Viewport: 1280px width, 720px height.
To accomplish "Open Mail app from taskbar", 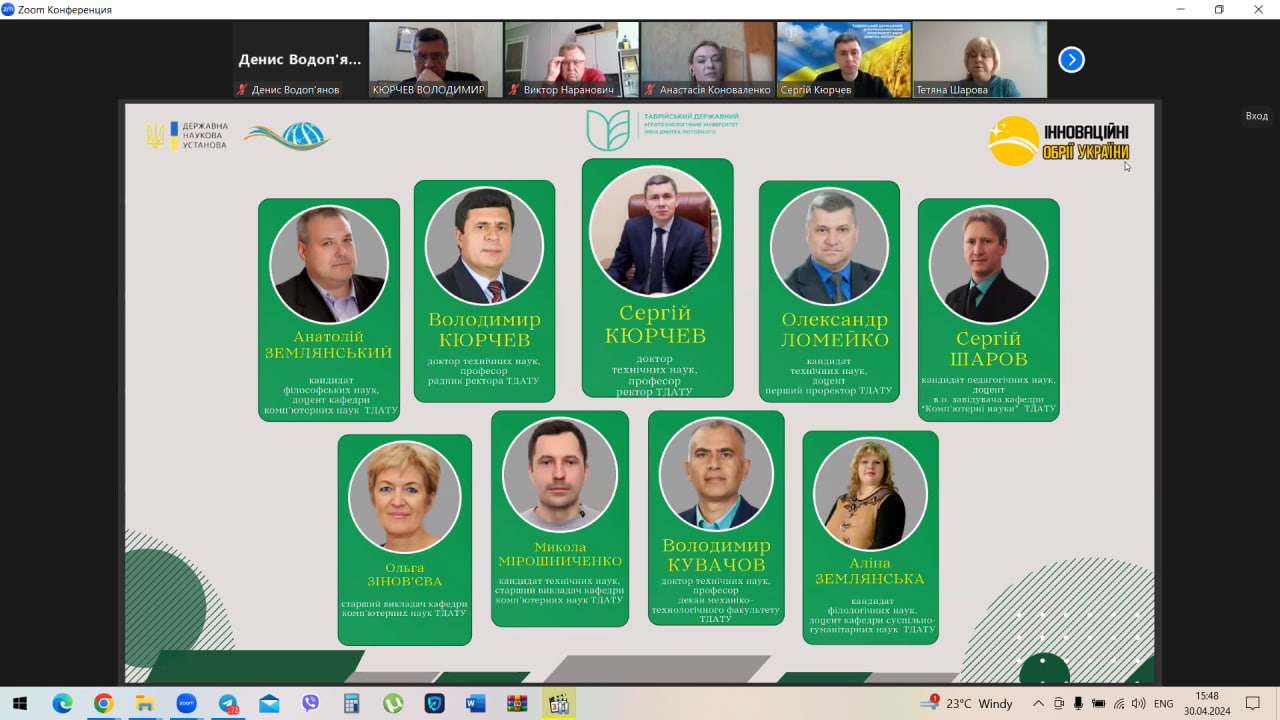I will pyautogui.click(x=269, y=703).
